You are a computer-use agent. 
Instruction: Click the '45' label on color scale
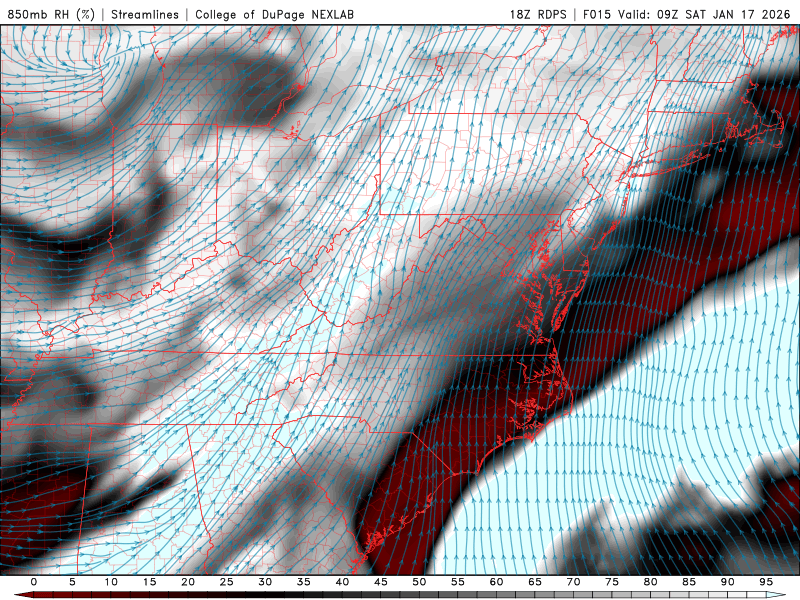tap(381, 582)
